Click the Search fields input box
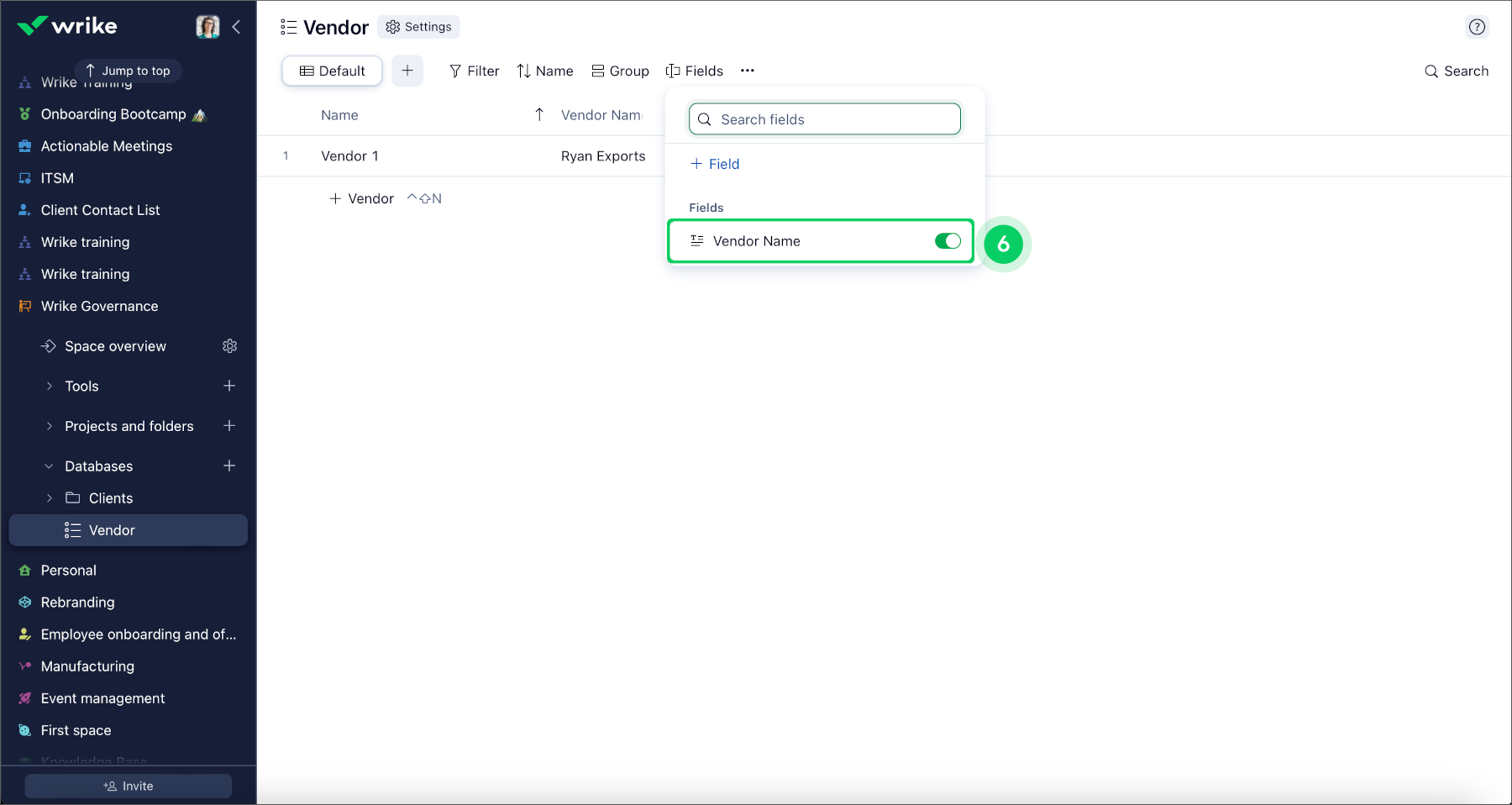1512x805 pixels. click(824, 118)
